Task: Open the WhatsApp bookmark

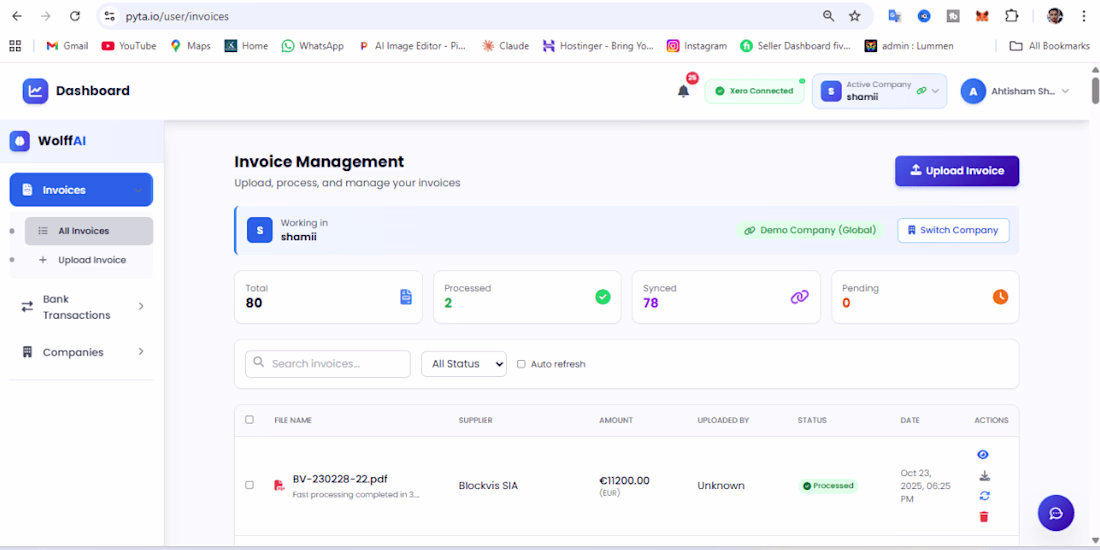Action: 313,46
